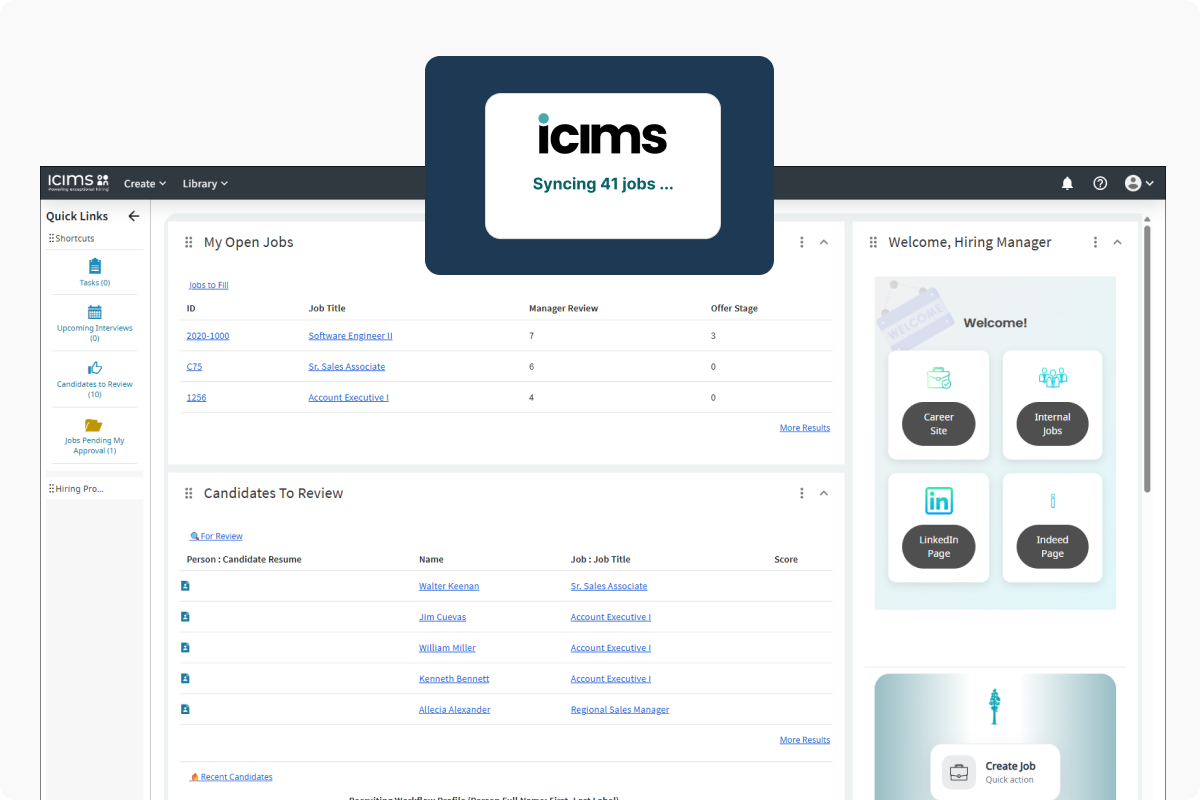This screenshot has height=800, width=1200.
Task: Open the Software Engineer II job
Action: pyautogui.click(x=350, y=336)
